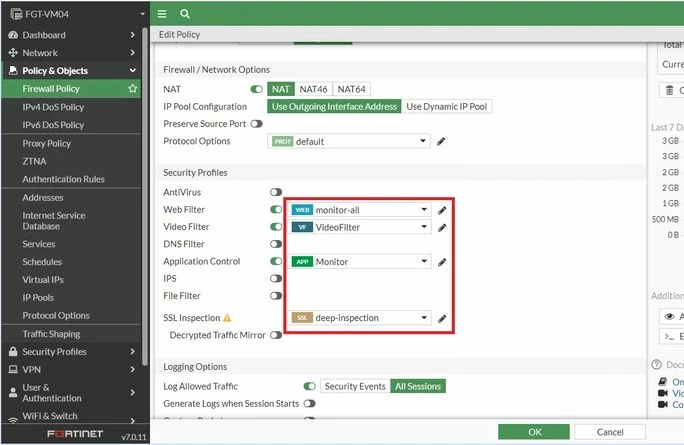Open Virtual IPs menu item

(x=43, y=280)
